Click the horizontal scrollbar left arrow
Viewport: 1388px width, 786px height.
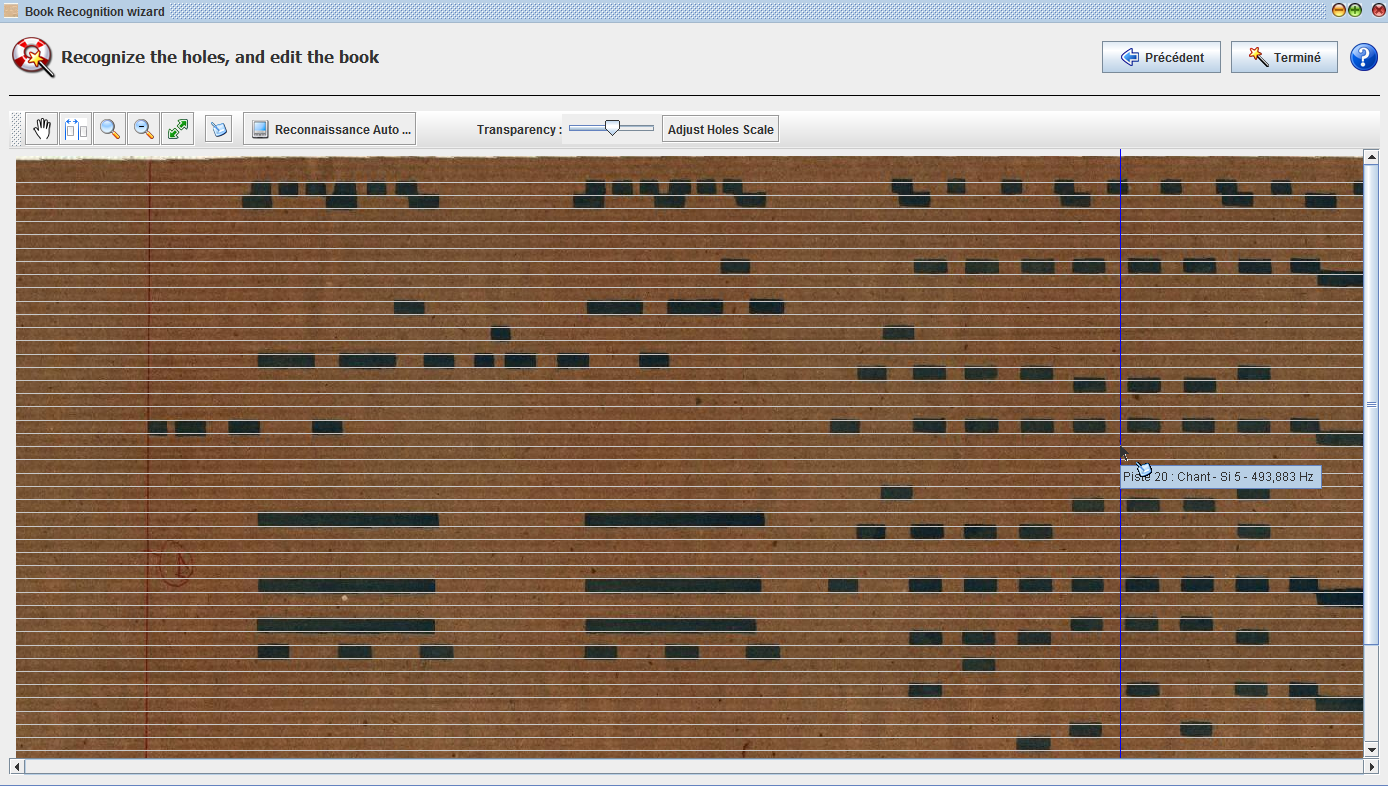[16, 767]
